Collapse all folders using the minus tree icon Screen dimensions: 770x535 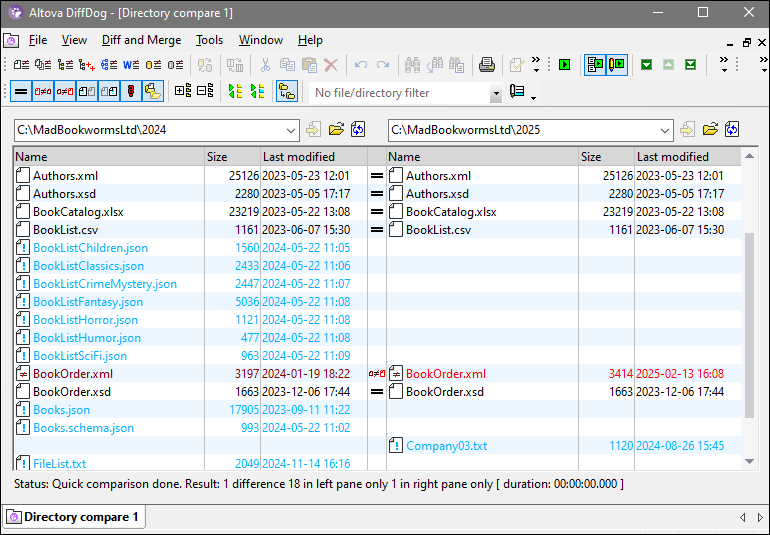coord(204,92)
